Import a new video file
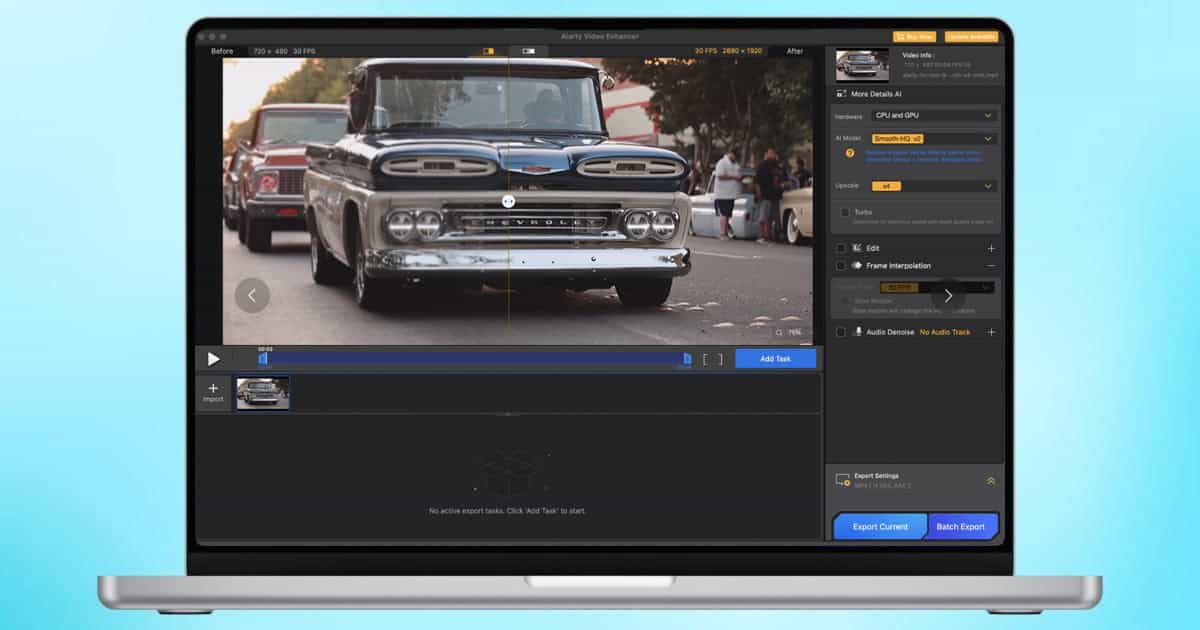The image size is (1200, 630). point(213,393)
